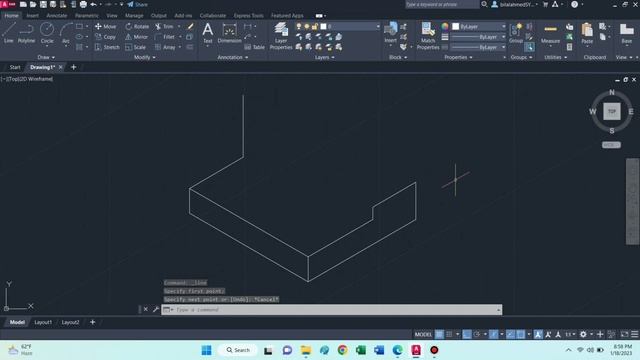Image resolution: width=640 pixels, height=360 pixels.
Task: Click the Move tool
Action: click(x=105, y=26)
